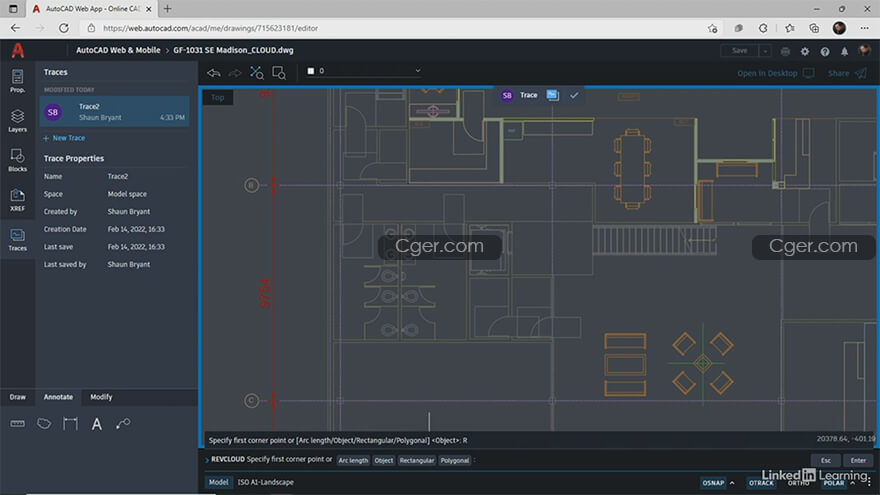Click the Save button
The height and width of the screenshot is (495, 880).
[740, 51]
